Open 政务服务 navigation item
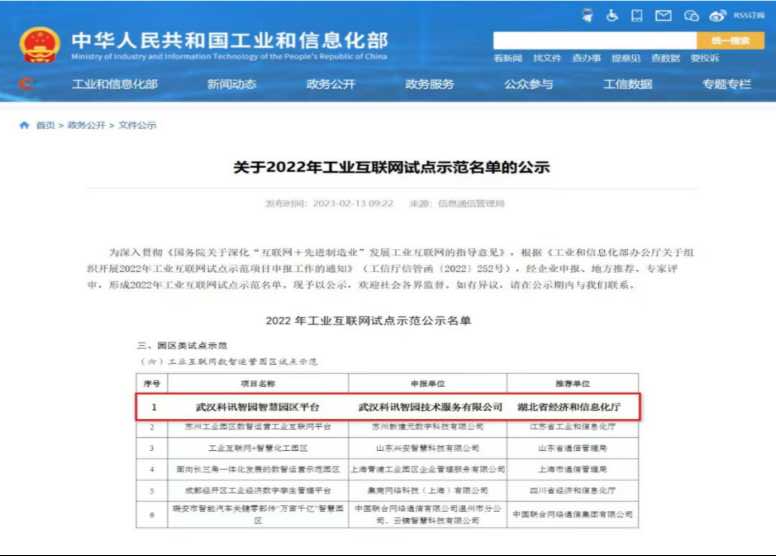The image size is (776, 556). 430,85
